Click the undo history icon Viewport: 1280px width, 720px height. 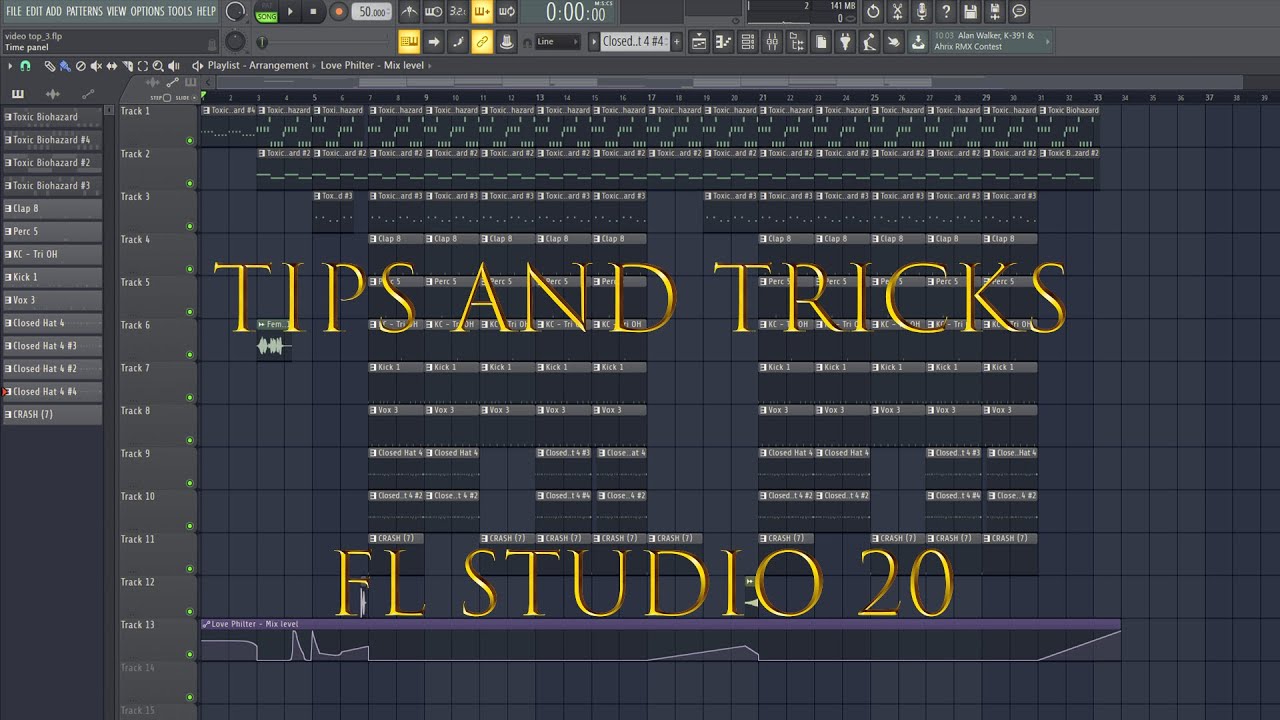(x=873, y=12)
